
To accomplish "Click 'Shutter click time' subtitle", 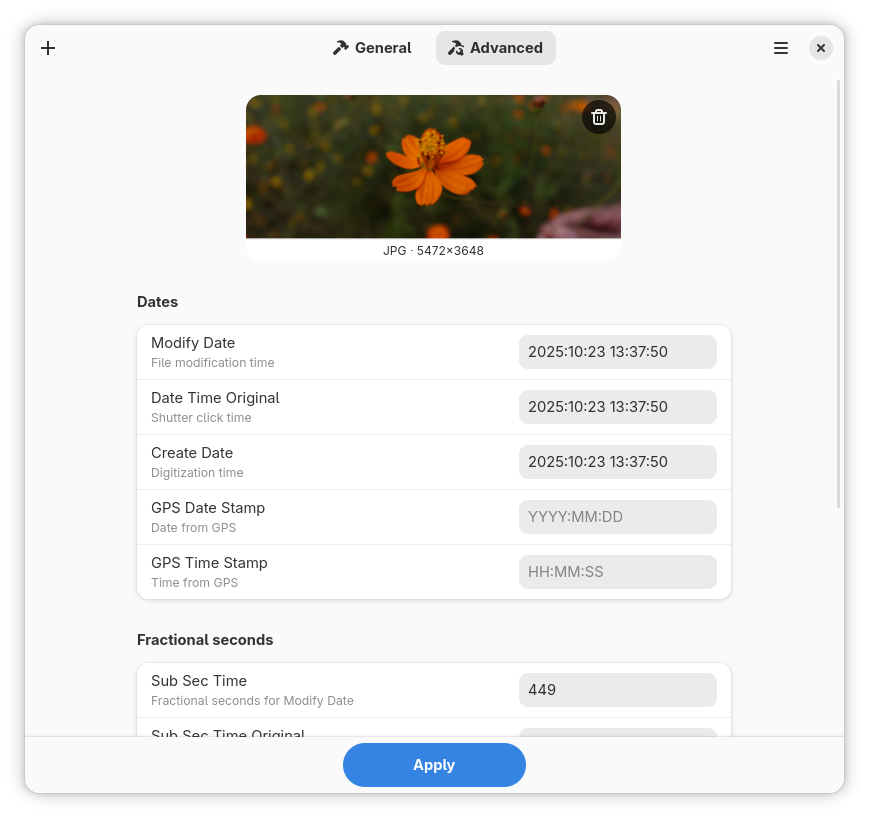I will (x=201, y=418).
